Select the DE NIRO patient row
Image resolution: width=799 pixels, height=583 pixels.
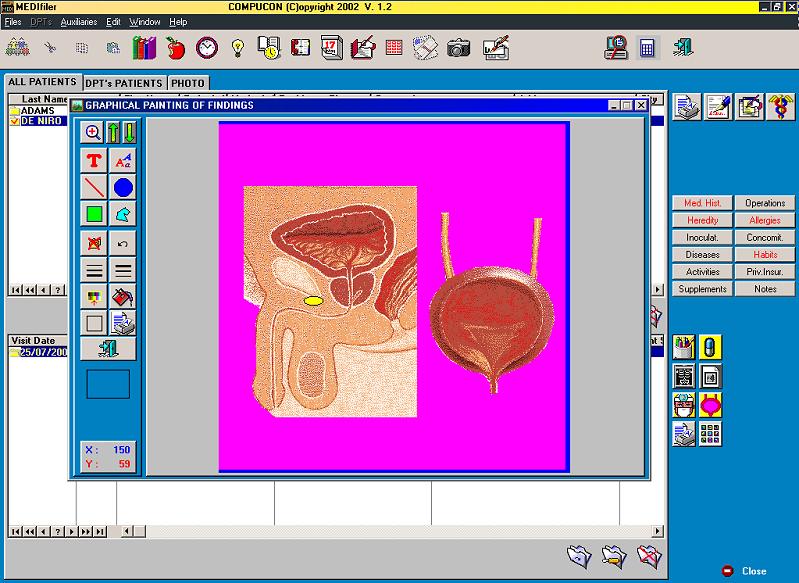tap(38, 121)
